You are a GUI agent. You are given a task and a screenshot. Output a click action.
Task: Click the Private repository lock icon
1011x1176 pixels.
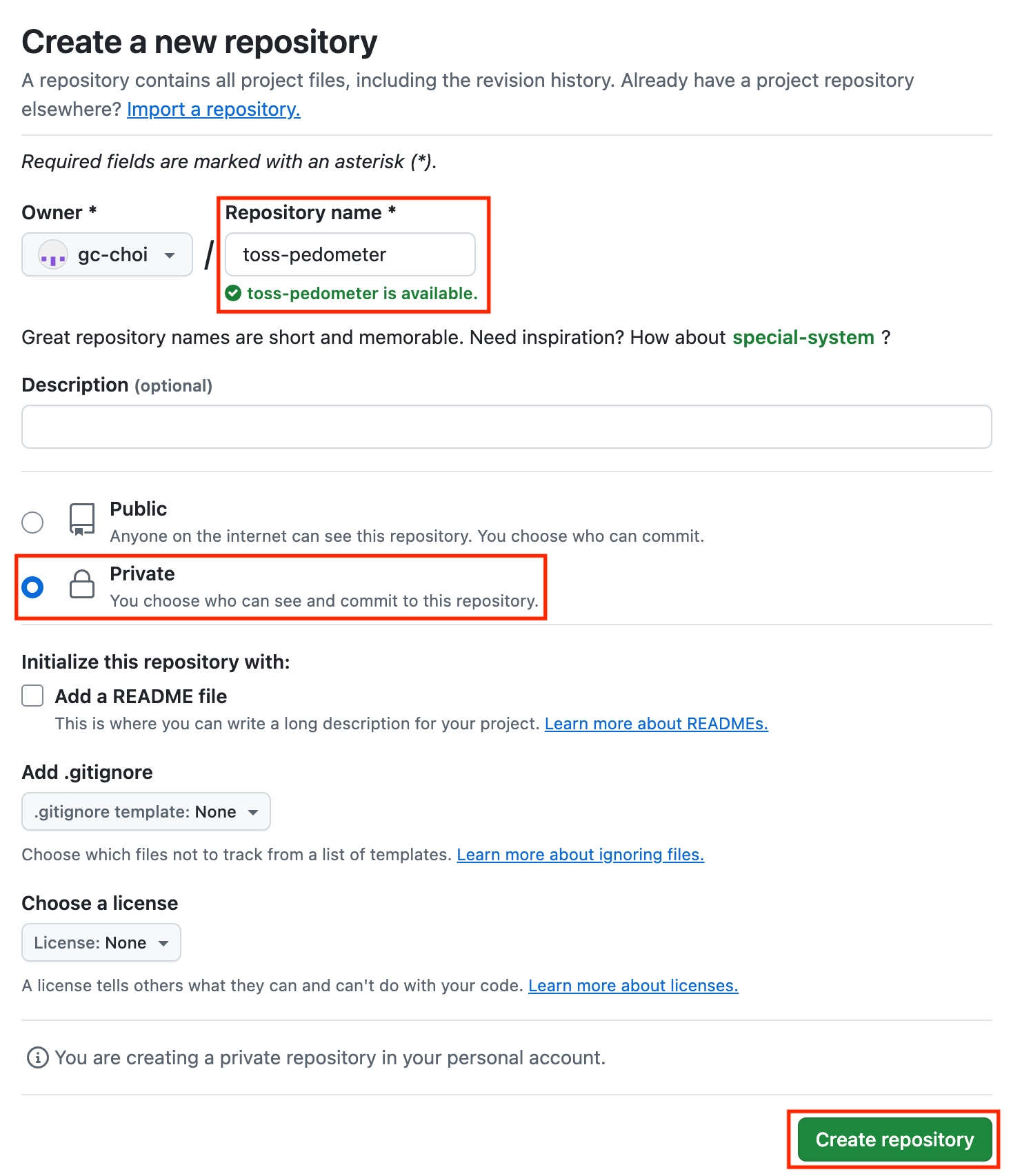(x=82, y=585)
